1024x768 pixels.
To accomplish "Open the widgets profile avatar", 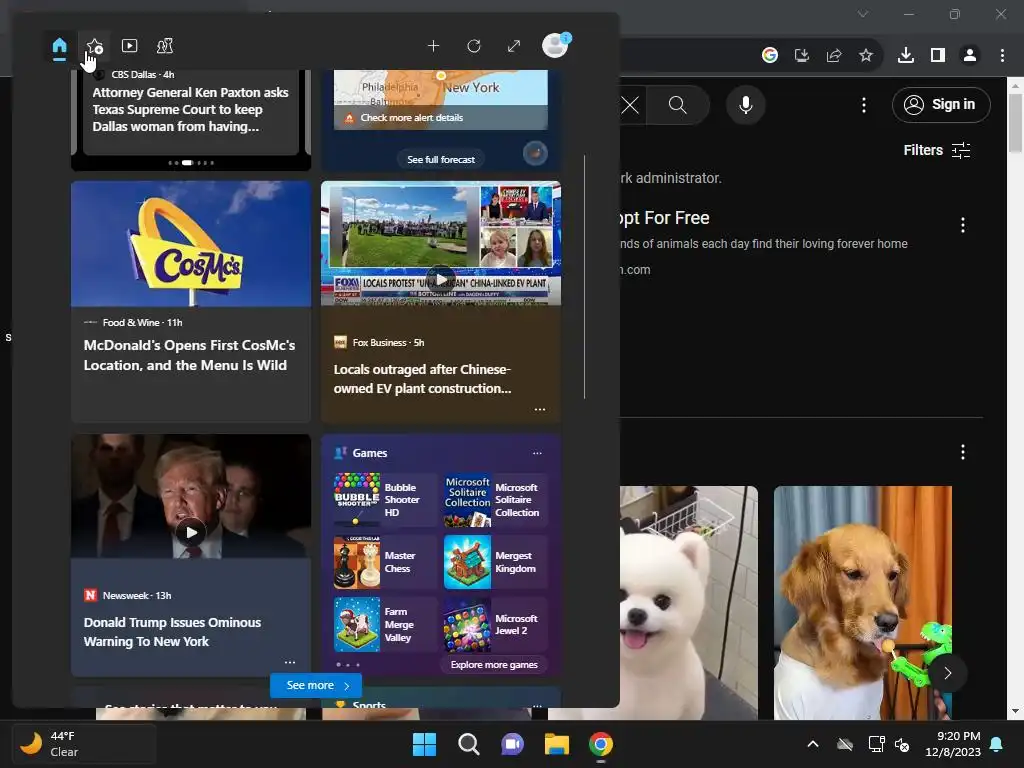I will click(x=556, y=46).
